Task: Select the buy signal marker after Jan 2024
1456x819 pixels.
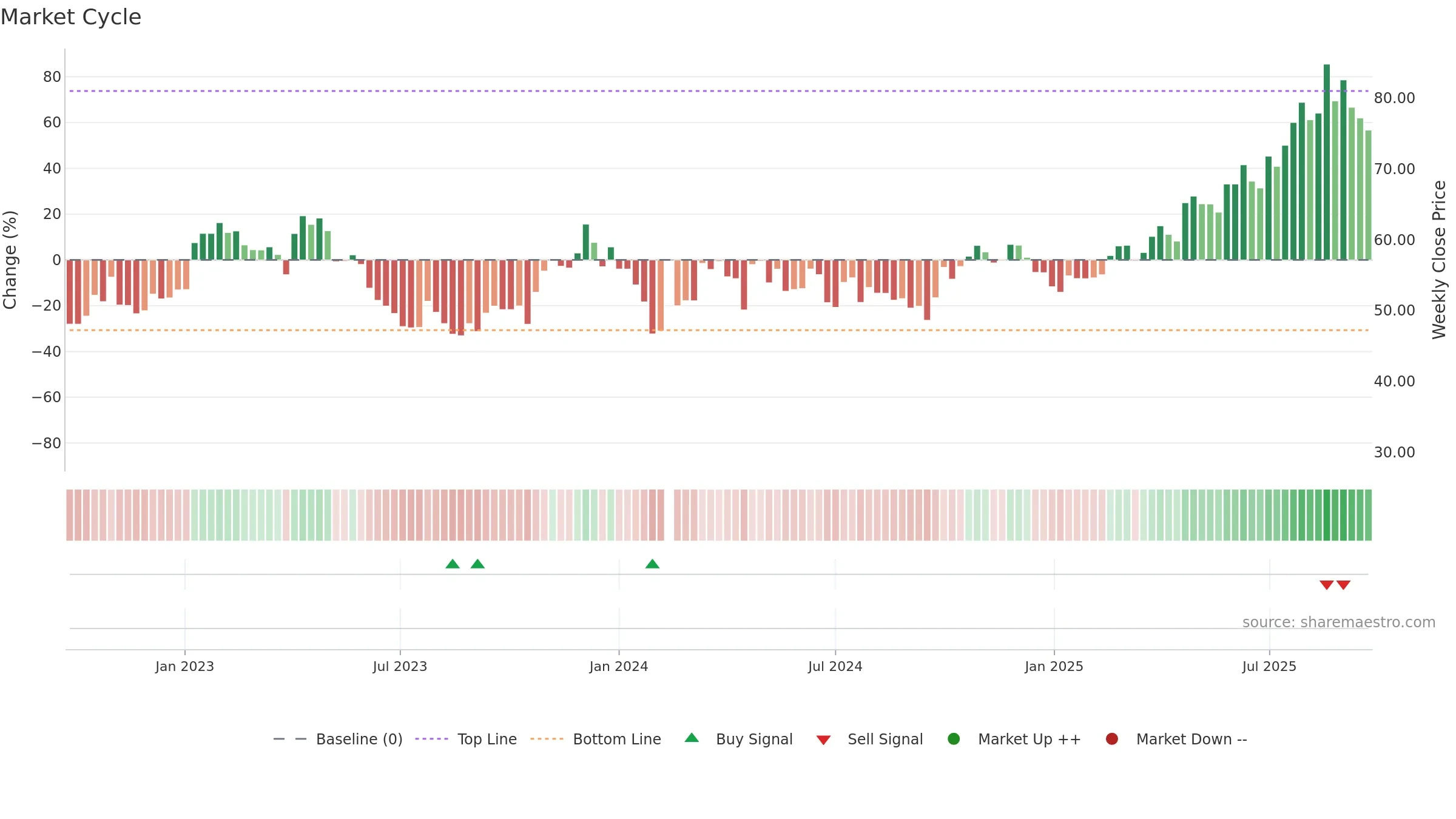Action: tap(652, 564)
